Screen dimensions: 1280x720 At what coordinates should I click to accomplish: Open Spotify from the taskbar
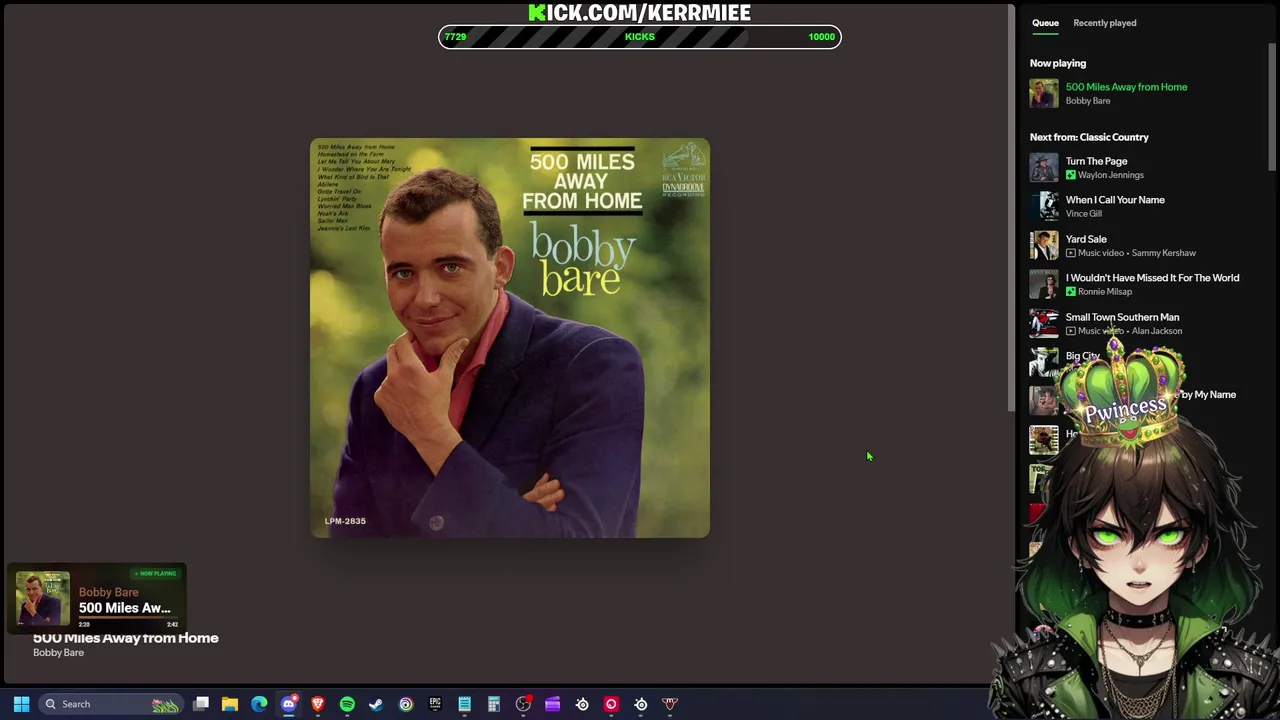(347, 704)
